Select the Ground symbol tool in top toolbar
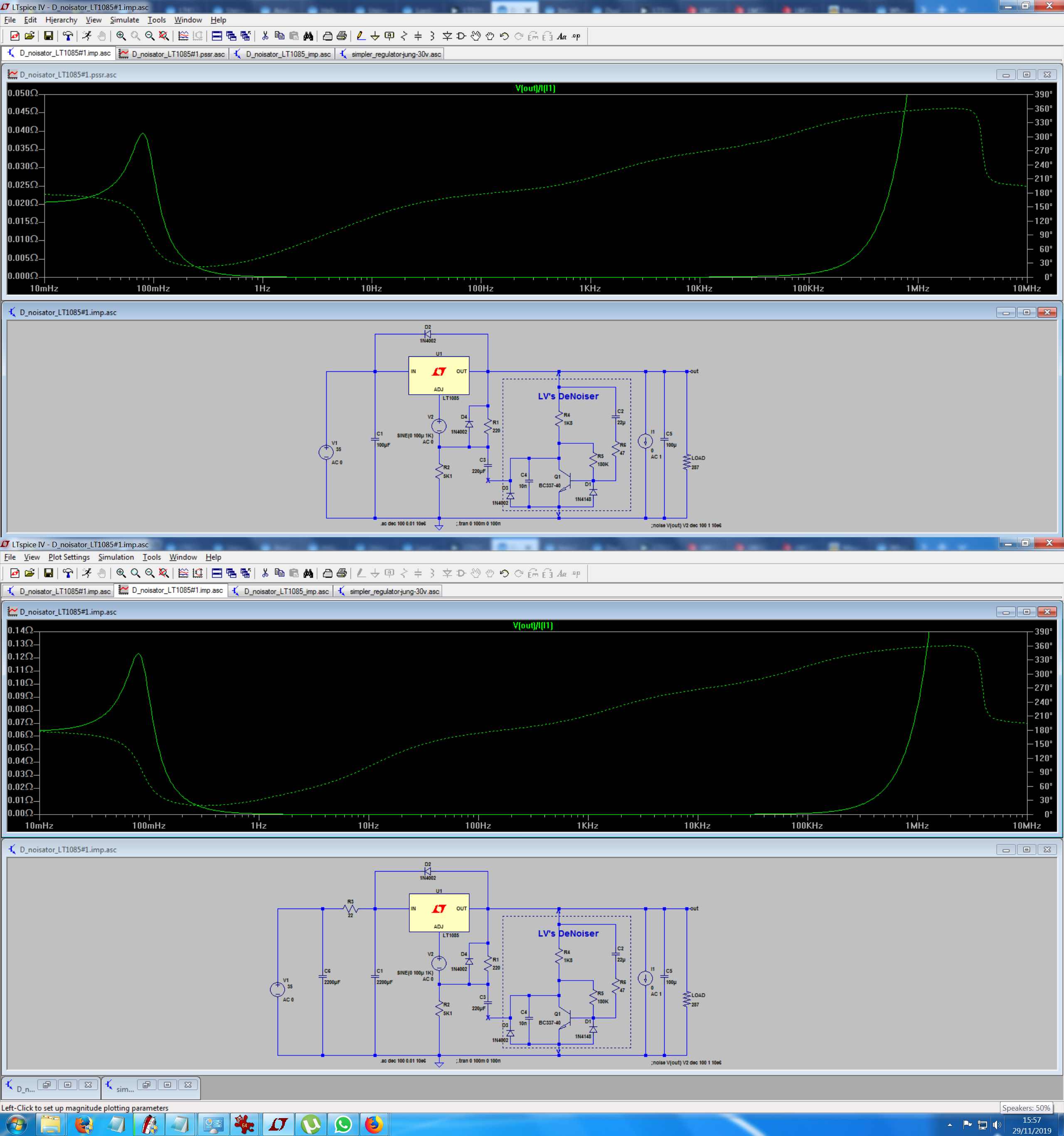 pos(375,36)
